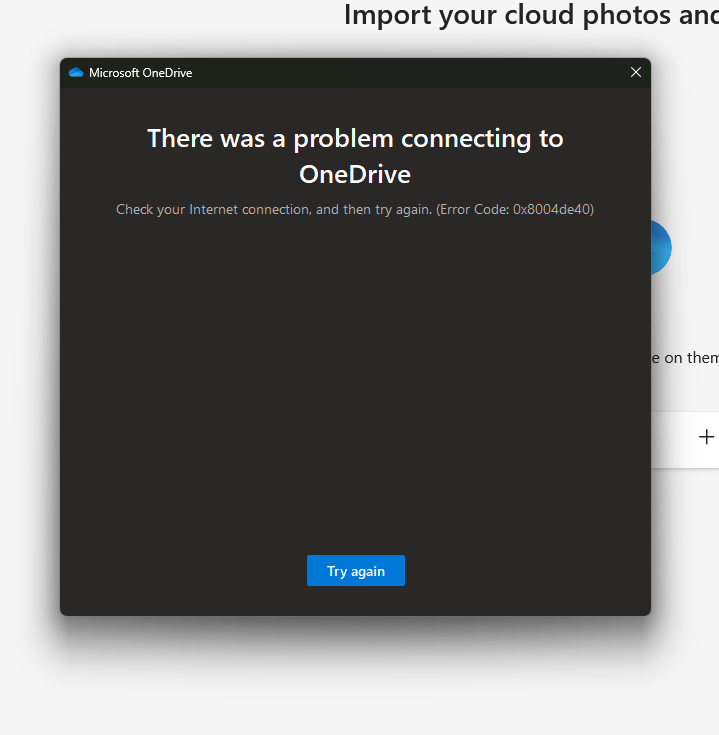Close the Microsoft OneDrive dialog
719x735 pixels.
point(636,72)
